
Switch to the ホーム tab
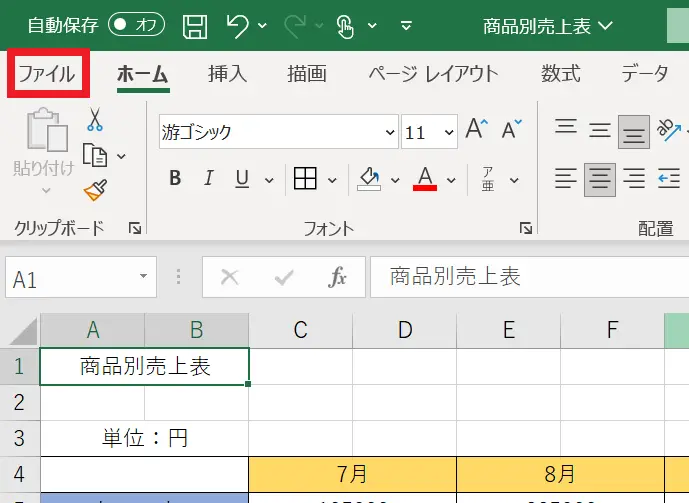[143, 74]
